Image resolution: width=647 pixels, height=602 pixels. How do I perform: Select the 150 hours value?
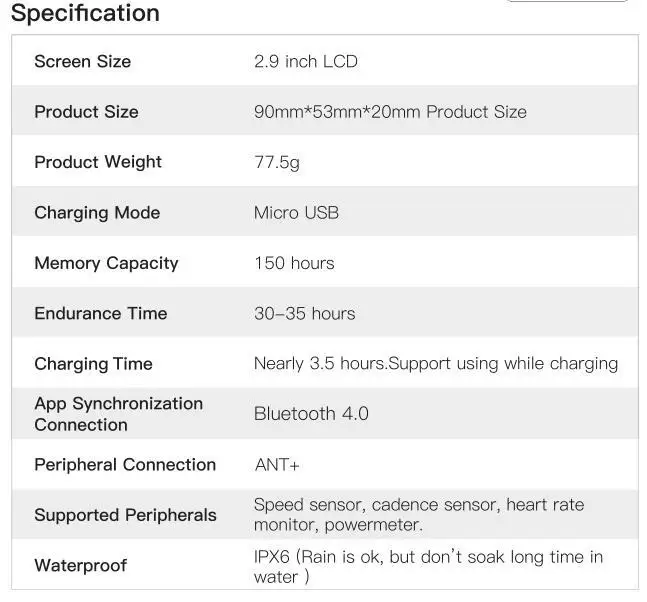tap(294, 263)
